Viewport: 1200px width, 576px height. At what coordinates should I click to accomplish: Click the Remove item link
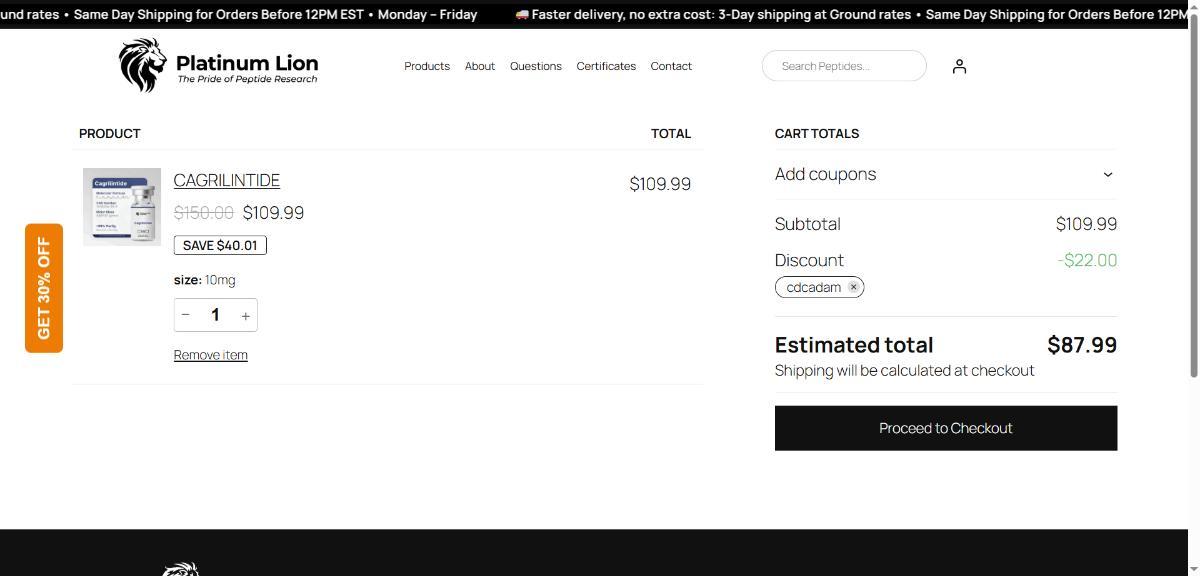[211, 355]
